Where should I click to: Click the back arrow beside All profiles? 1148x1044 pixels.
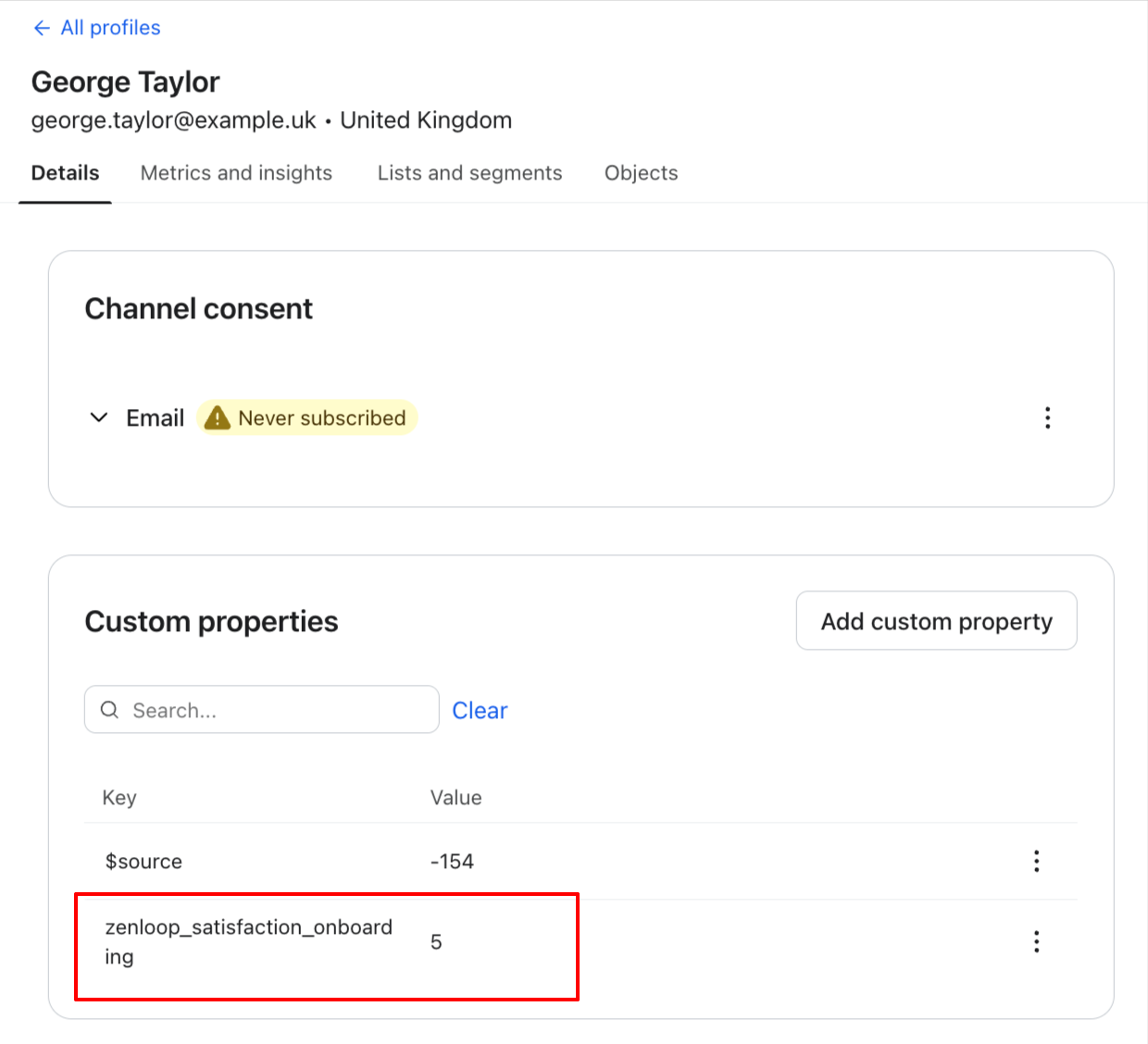(x=42, y=29)
